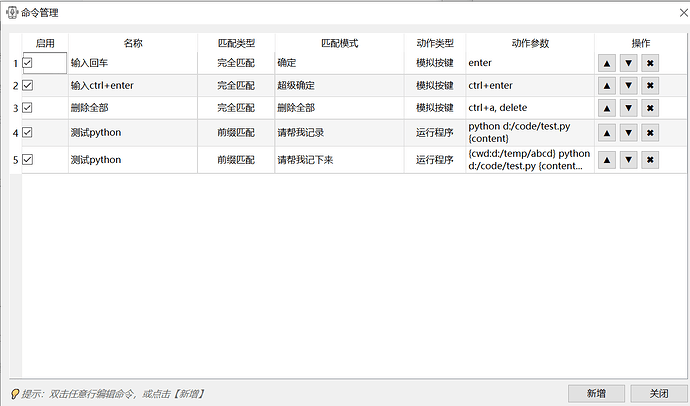This screenshot has height=406, width=690.
Task: Click the 匹配模式 column header
Action: click(x=339, y=43)
